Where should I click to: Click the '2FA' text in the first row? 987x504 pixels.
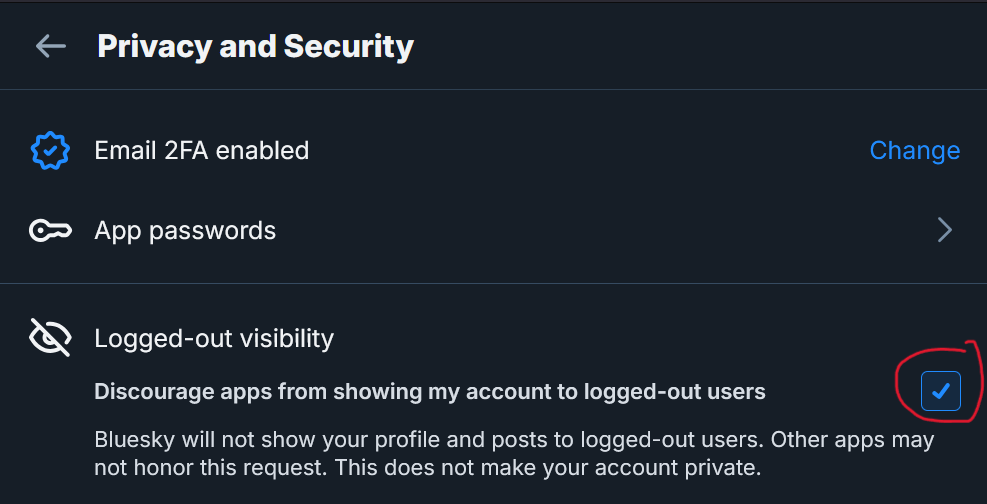[184, 150]
